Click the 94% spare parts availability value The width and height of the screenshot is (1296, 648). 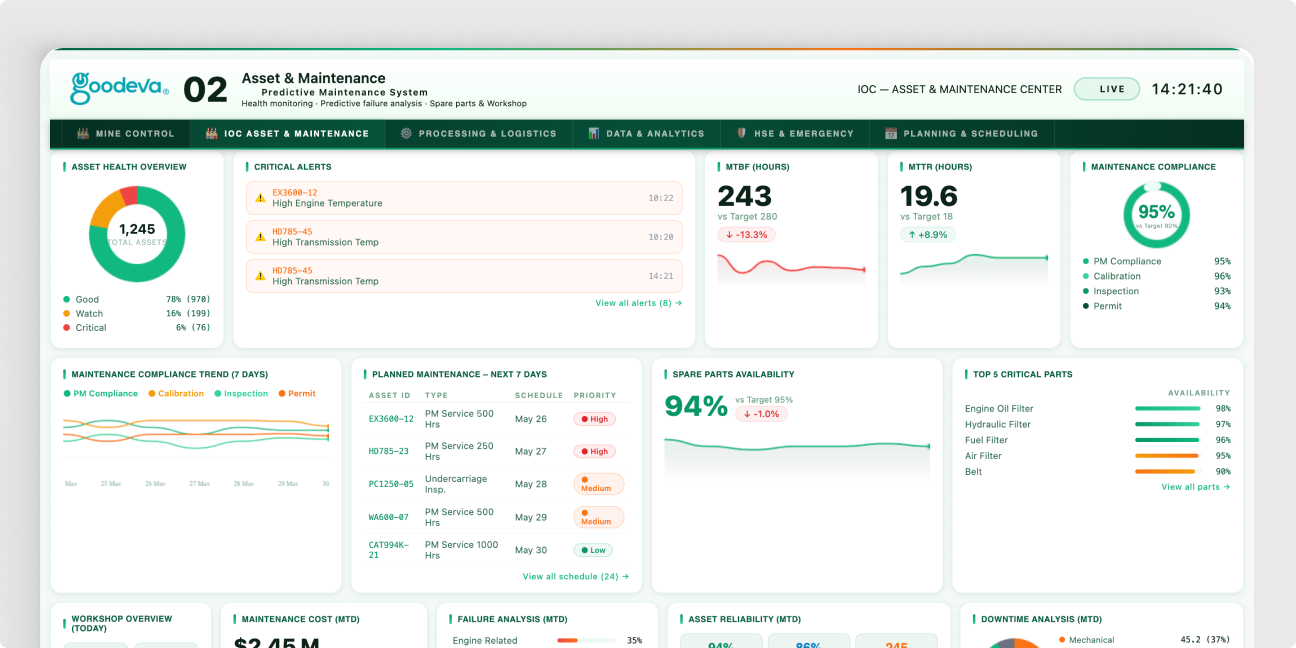[x=696, y=405]
